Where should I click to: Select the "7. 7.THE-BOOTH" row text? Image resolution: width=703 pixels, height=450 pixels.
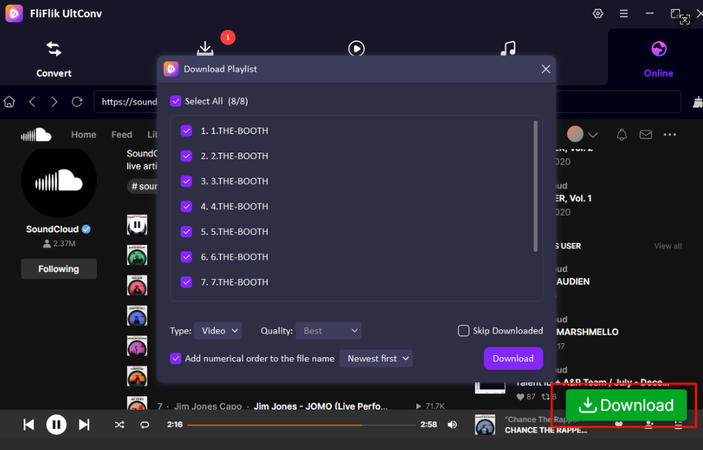tap(234, 282)
